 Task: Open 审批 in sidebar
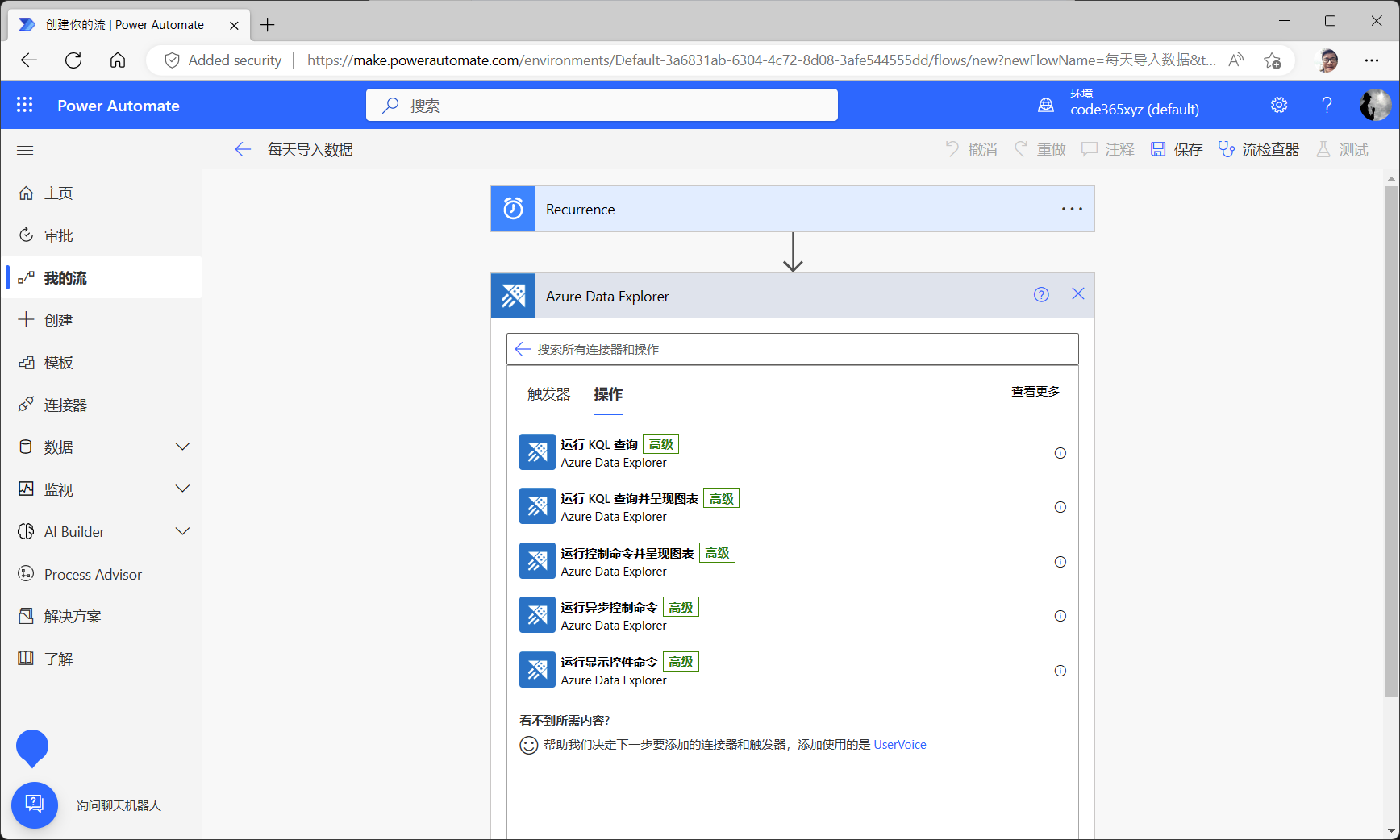[x=101, y=235]
